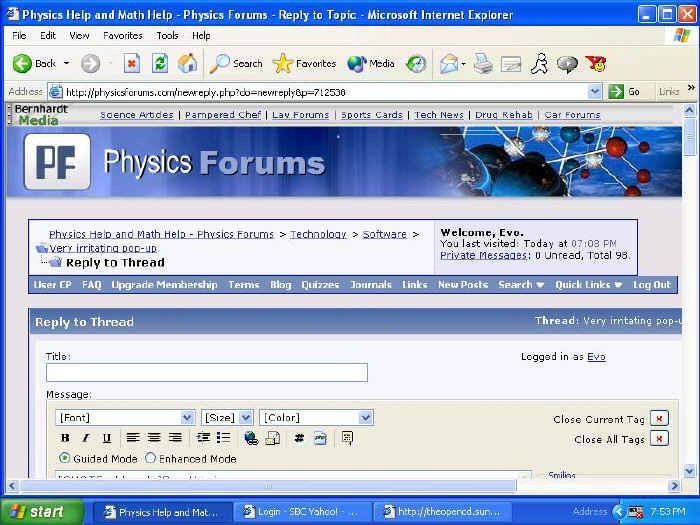Click the Close All Tags X button
The image size is (700, 525).
click(659, 439)
